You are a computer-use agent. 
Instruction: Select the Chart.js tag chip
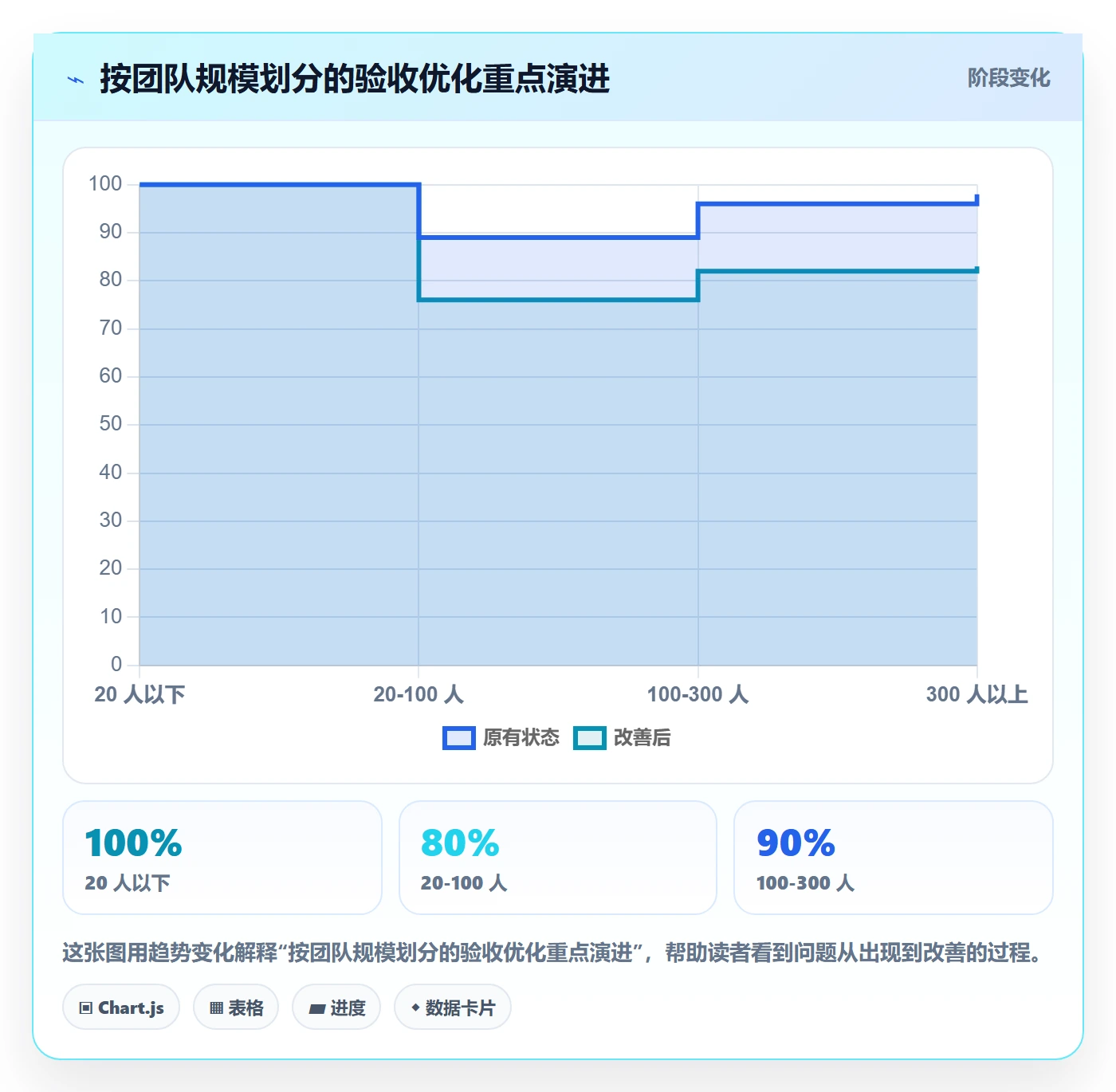pos(121,1008)
